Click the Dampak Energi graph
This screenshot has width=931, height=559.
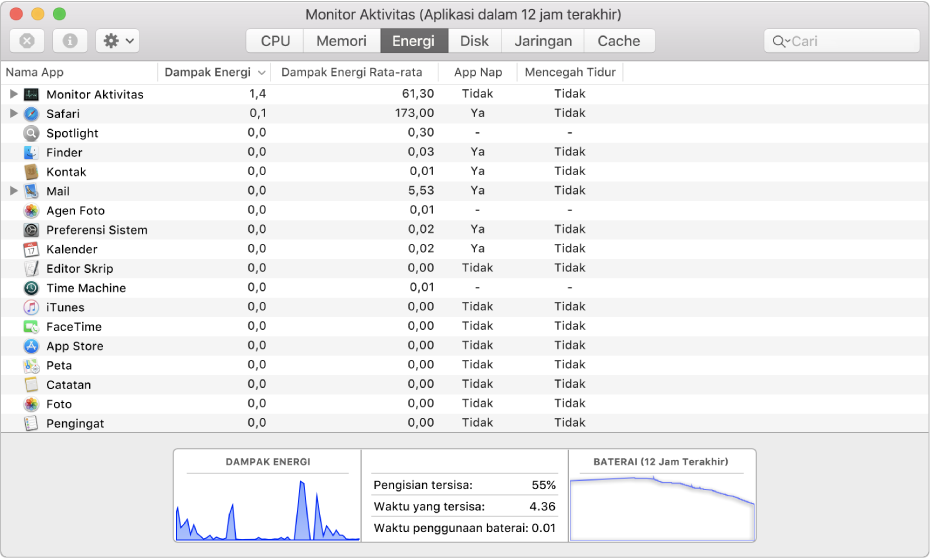[x=268, y=508]
